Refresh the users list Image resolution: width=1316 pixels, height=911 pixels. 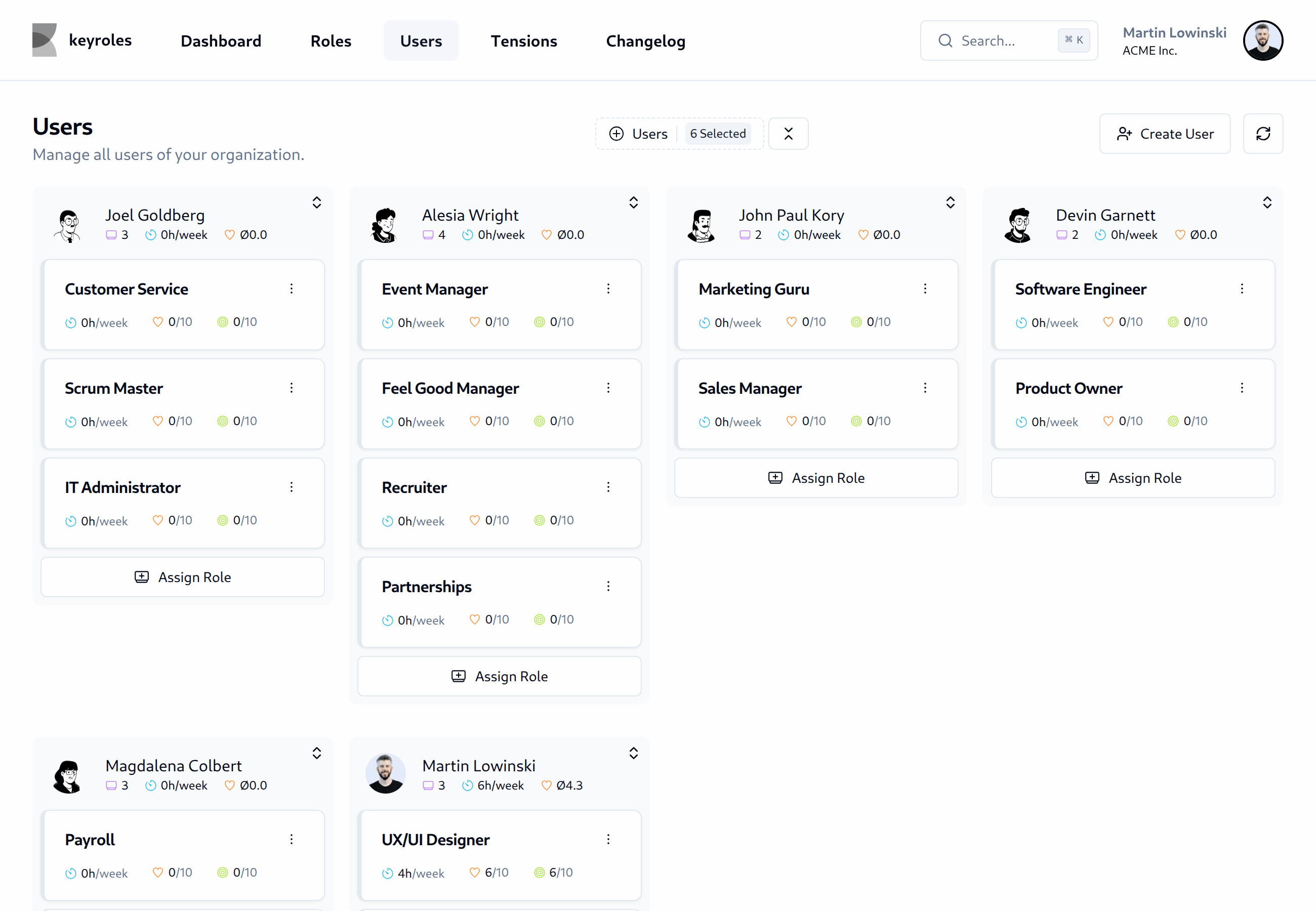pyautogui.click(x=1263, y=134)
